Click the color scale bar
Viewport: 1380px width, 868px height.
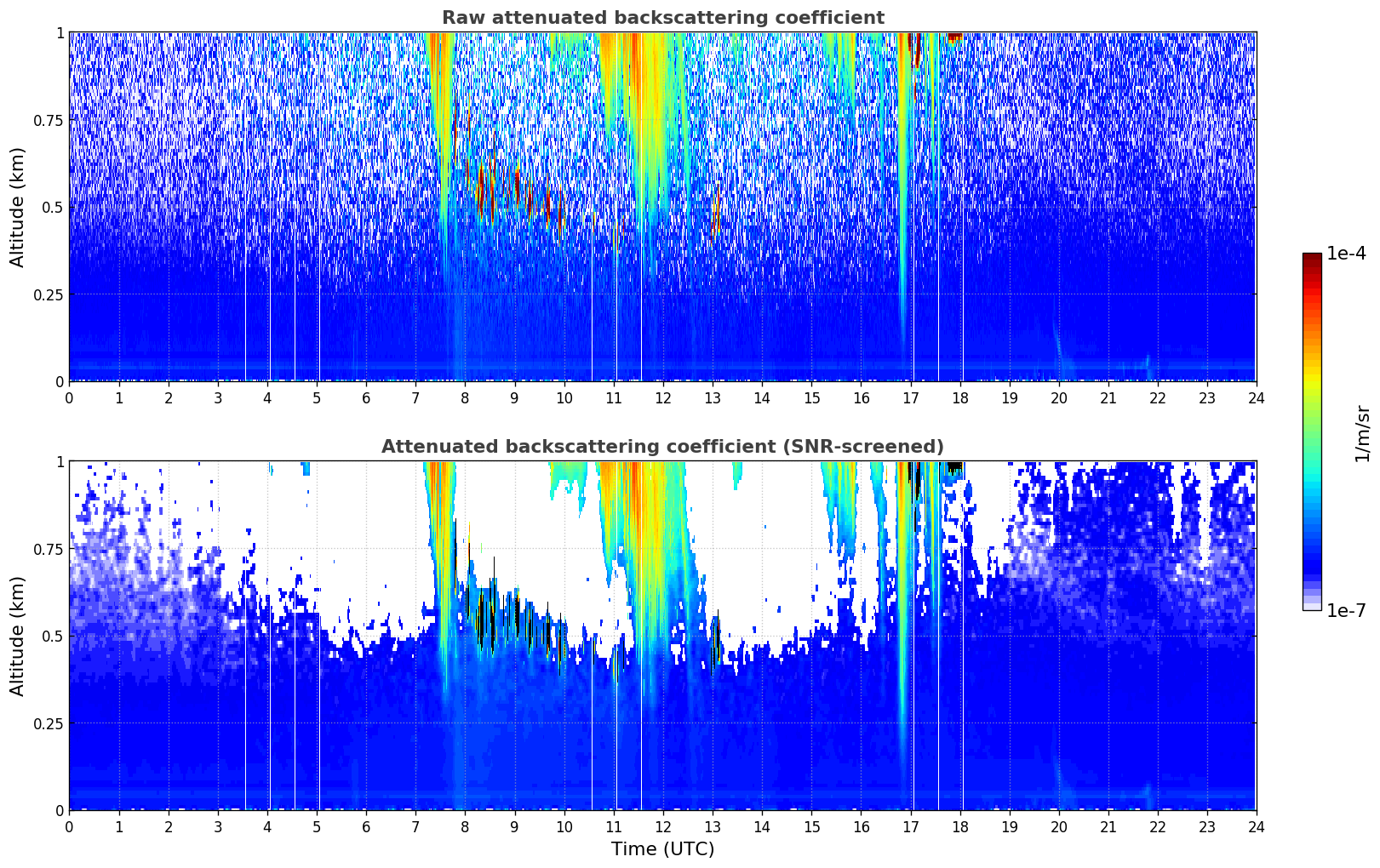[1312, 431]
